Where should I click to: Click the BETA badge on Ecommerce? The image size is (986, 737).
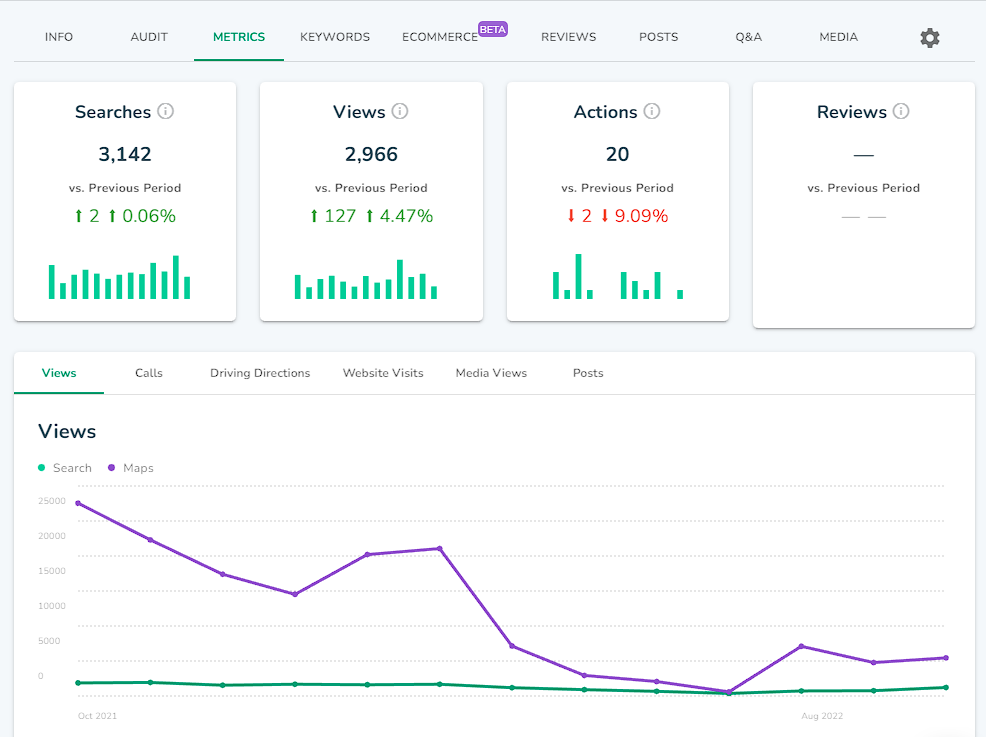tap(492, 30)
